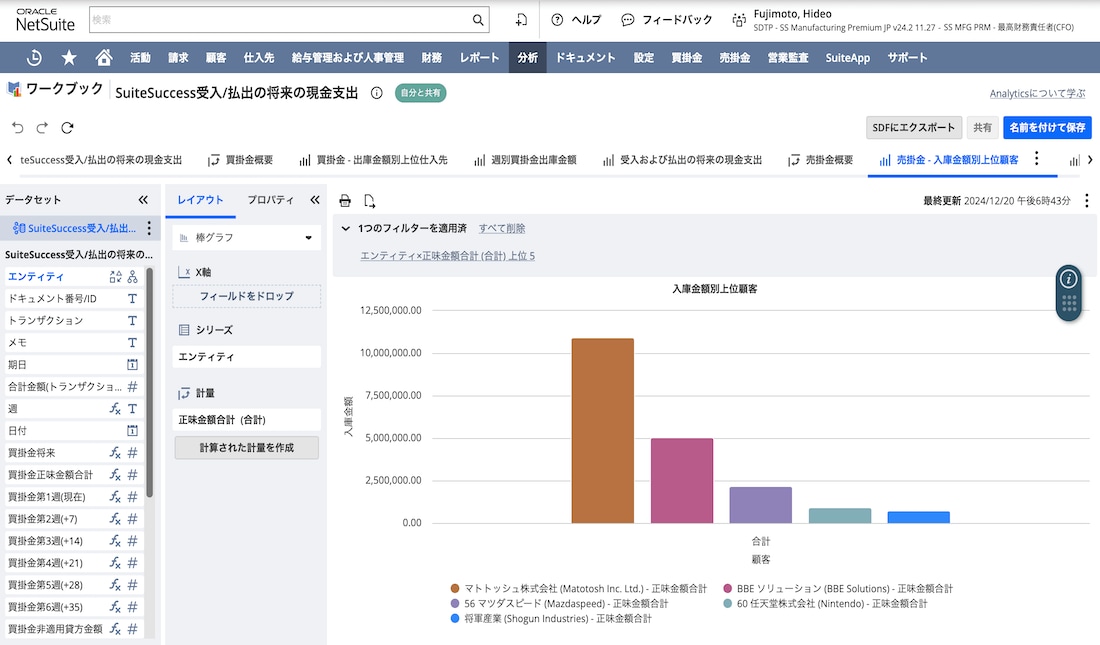Click the X軸 field drop zone
The height and width of the screenshot is (645, 1100).
point(246,296)
